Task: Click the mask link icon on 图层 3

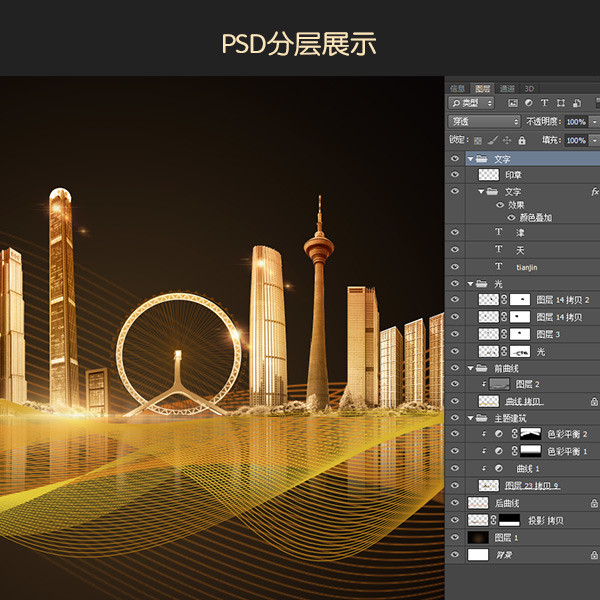Action: click(x=504, y=334)
